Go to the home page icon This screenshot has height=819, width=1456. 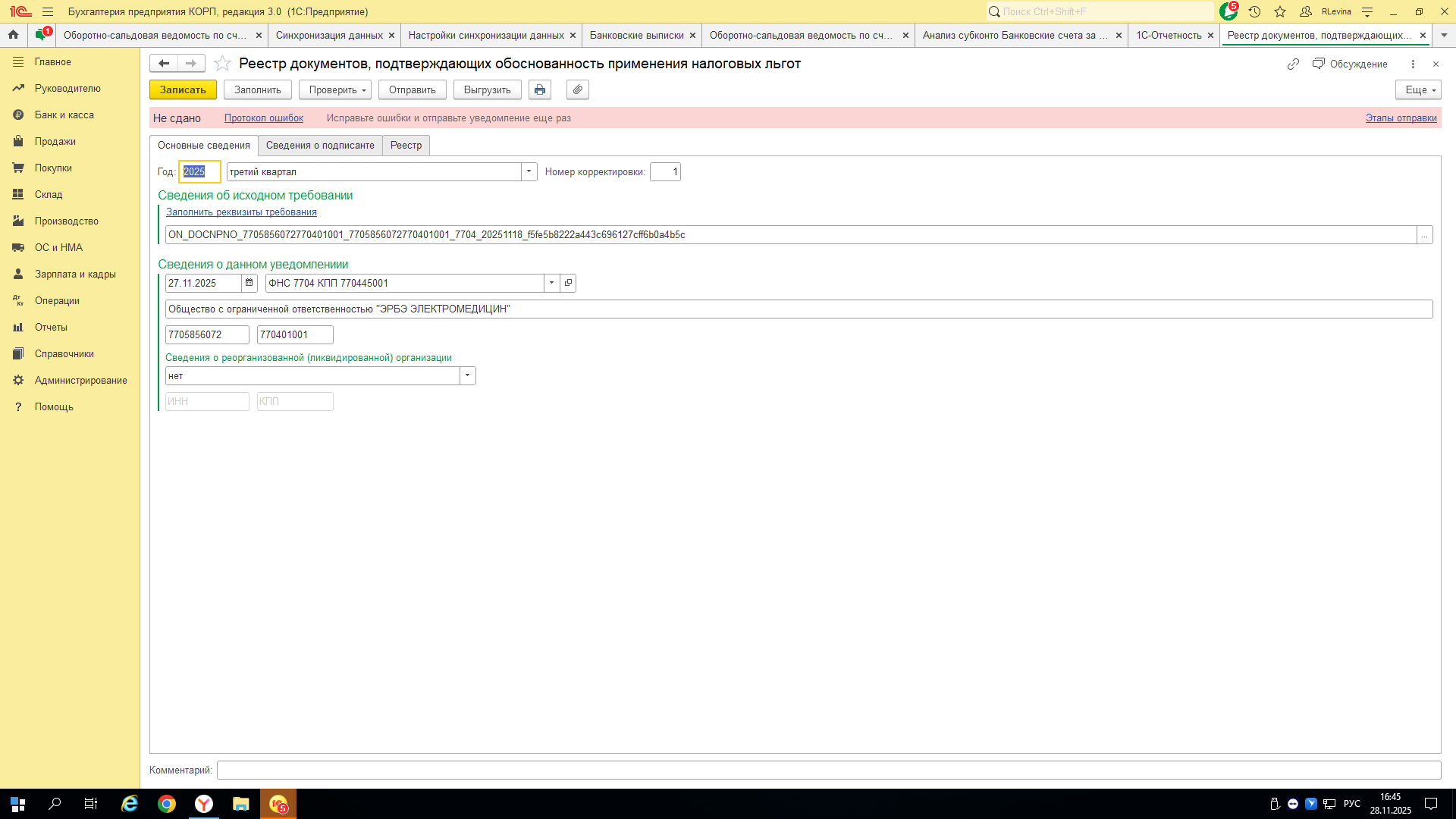tap(13, 35)
